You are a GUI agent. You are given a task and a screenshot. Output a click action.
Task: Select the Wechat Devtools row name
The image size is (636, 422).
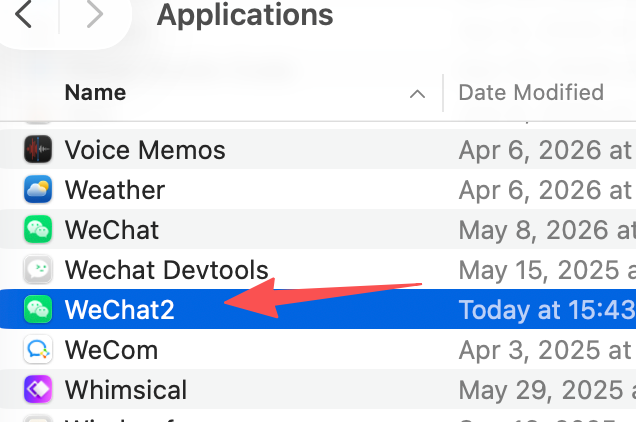(x=166, y=270)
